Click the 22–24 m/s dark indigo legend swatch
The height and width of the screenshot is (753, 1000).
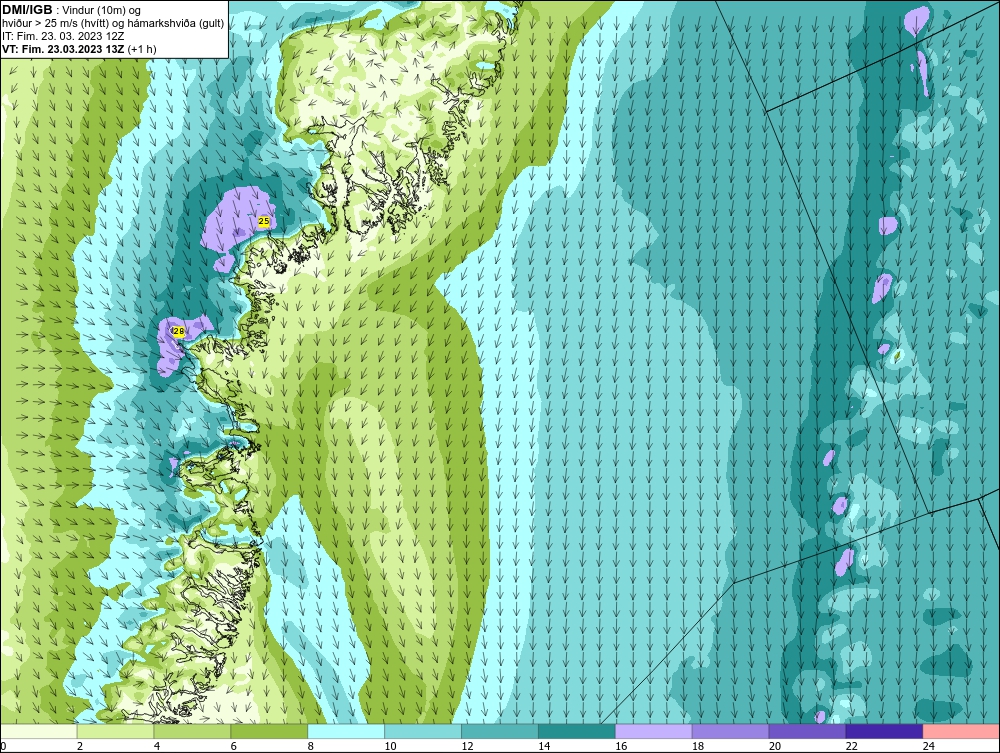click(x=885, y=731)
